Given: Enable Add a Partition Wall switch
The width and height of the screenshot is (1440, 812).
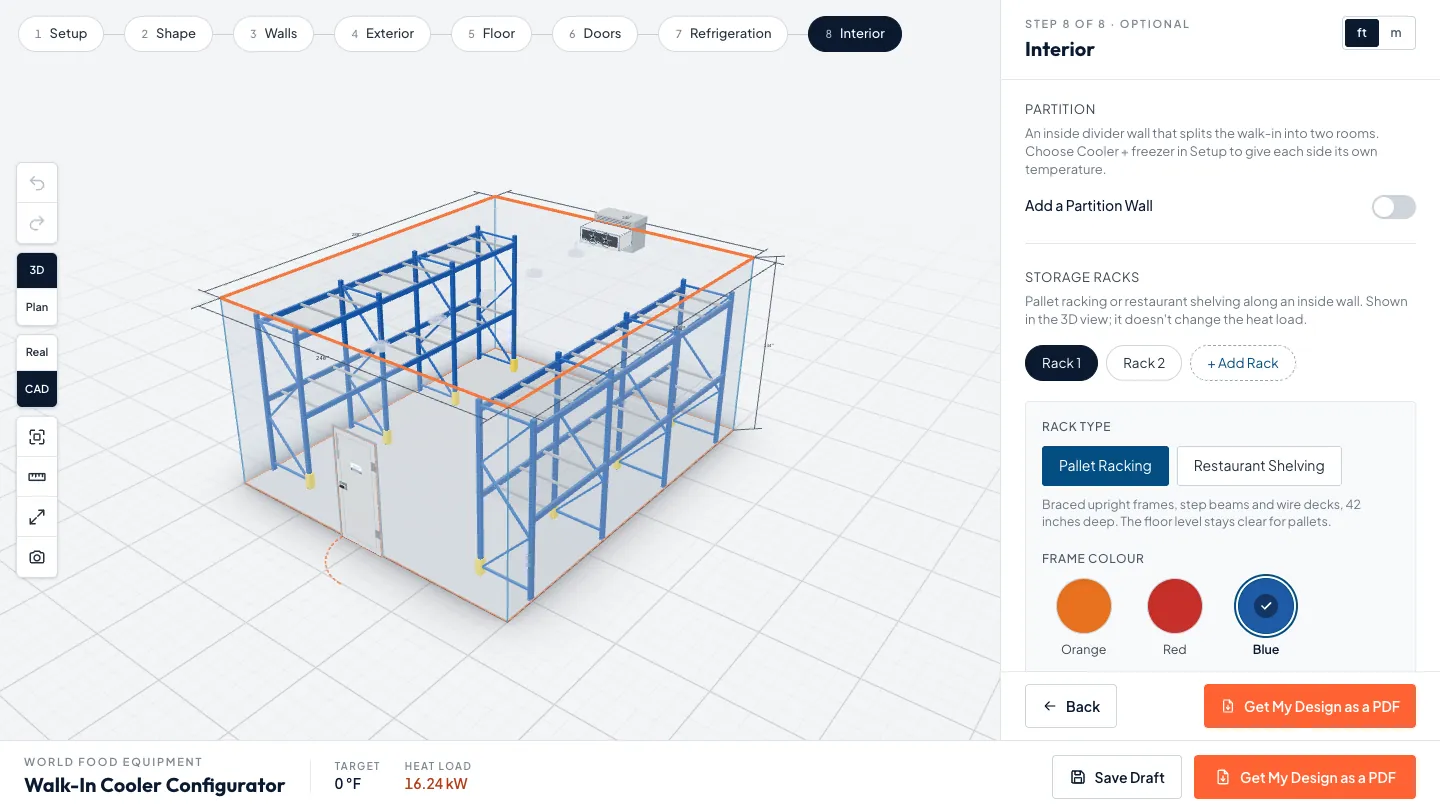Looking at the screenshot, I should 1393,207.
